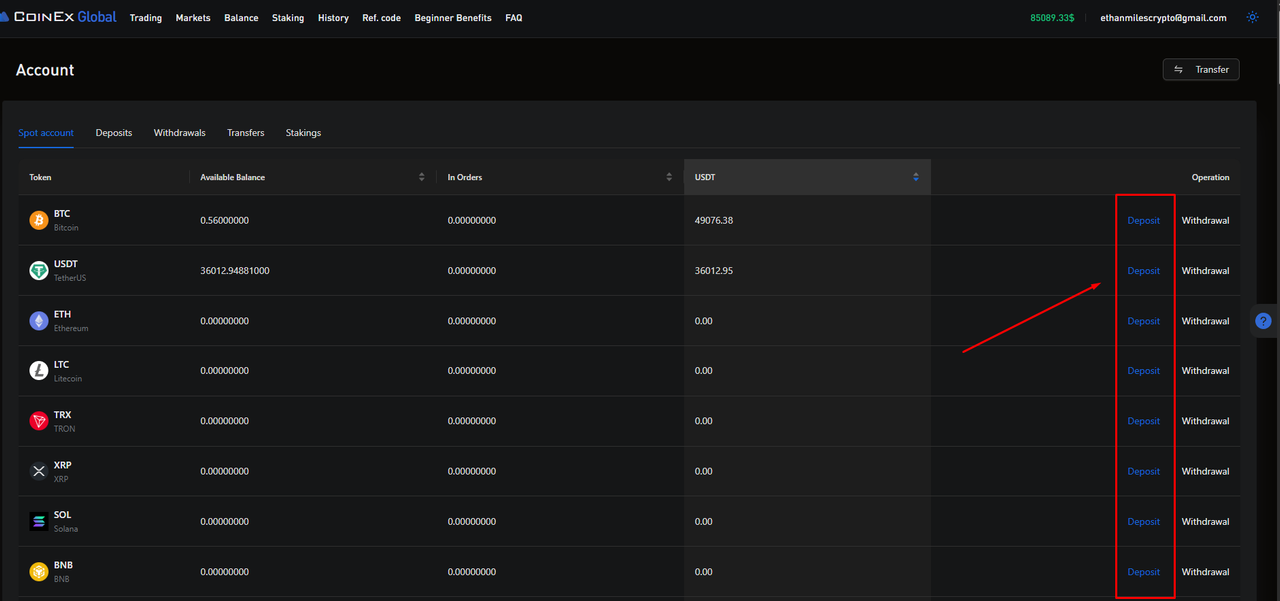
Task: Click the Transfer button
Action: (1201, 69)
